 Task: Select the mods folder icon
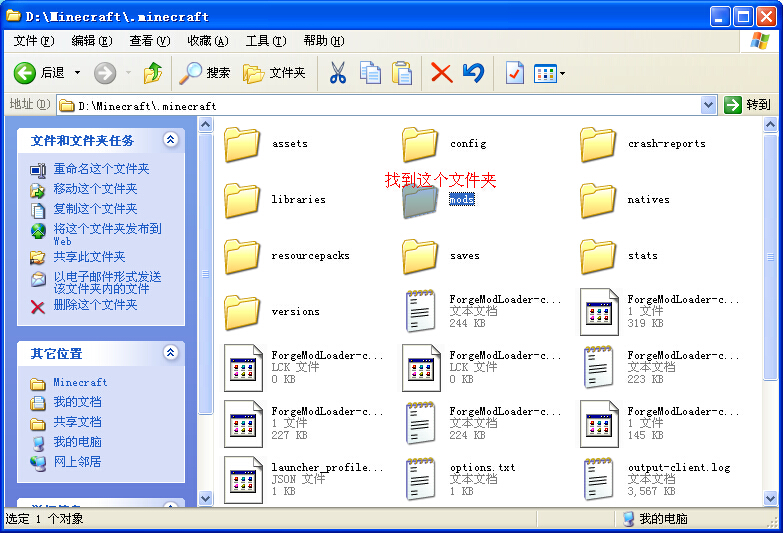420,200
